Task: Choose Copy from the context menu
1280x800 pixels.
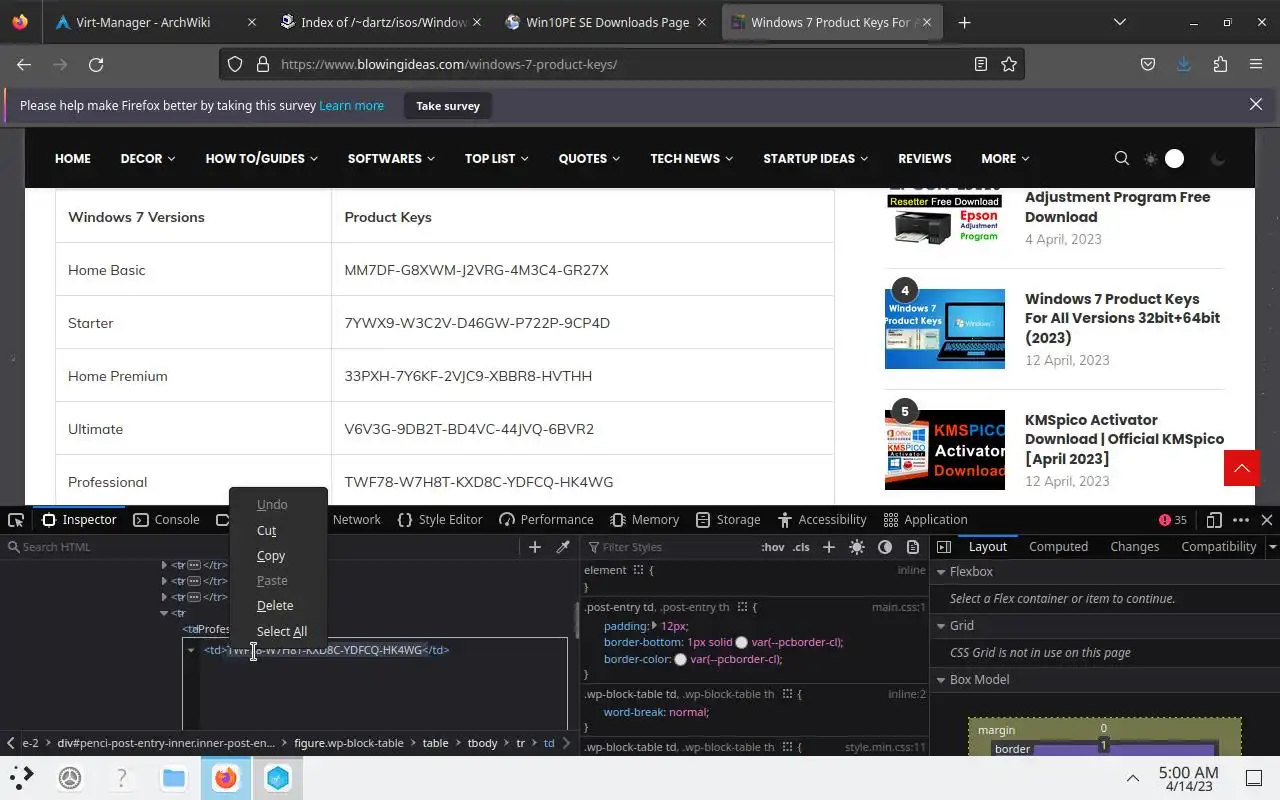Action: (271, 556)
